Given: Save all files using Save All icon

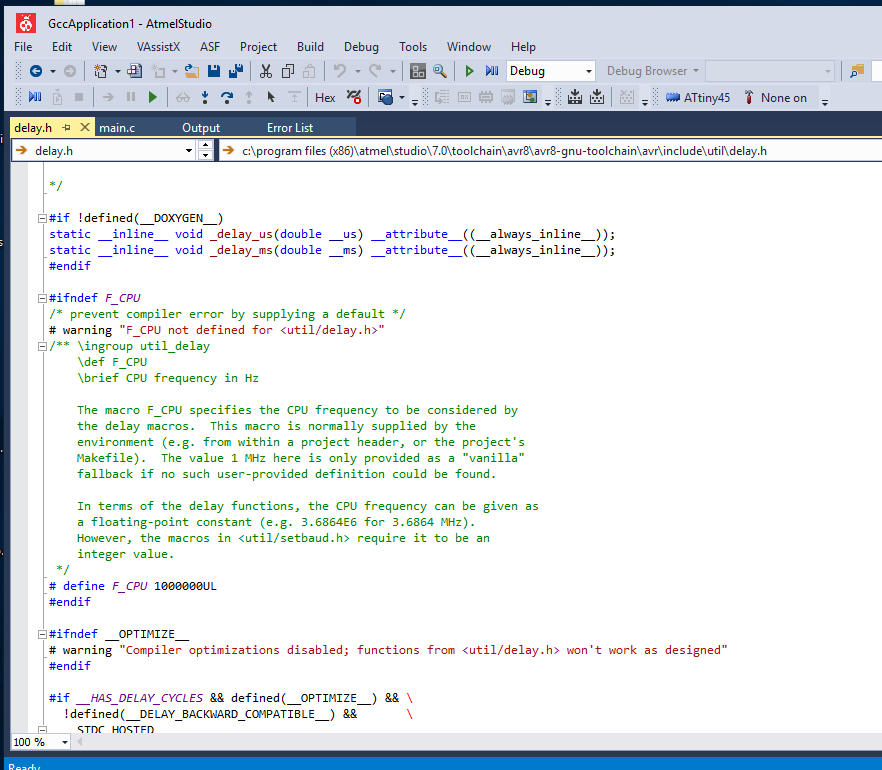Looking at the screenshot, I should pyautogui.click(x=234, y=71).
